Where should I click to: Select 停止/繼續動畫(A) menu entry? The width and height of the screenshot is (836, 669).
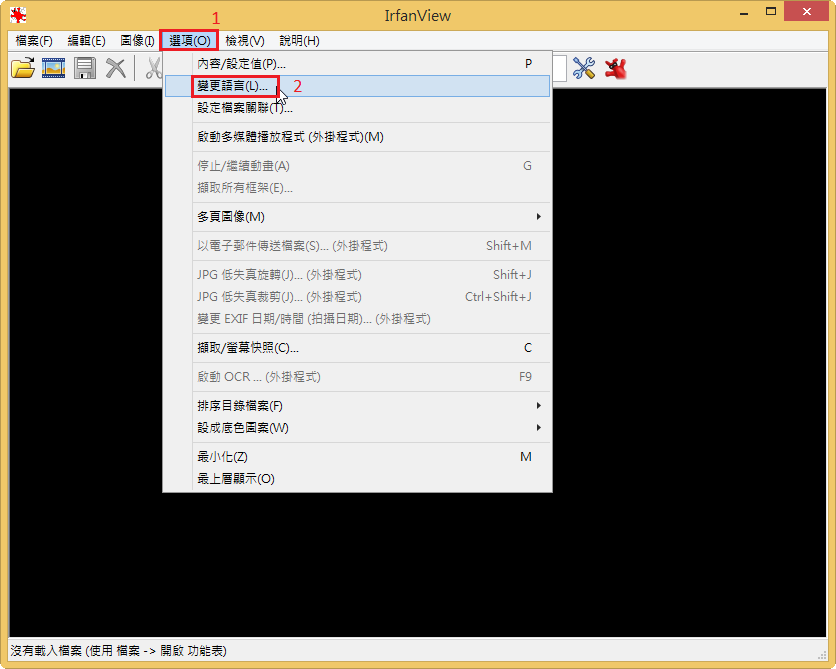357,166
